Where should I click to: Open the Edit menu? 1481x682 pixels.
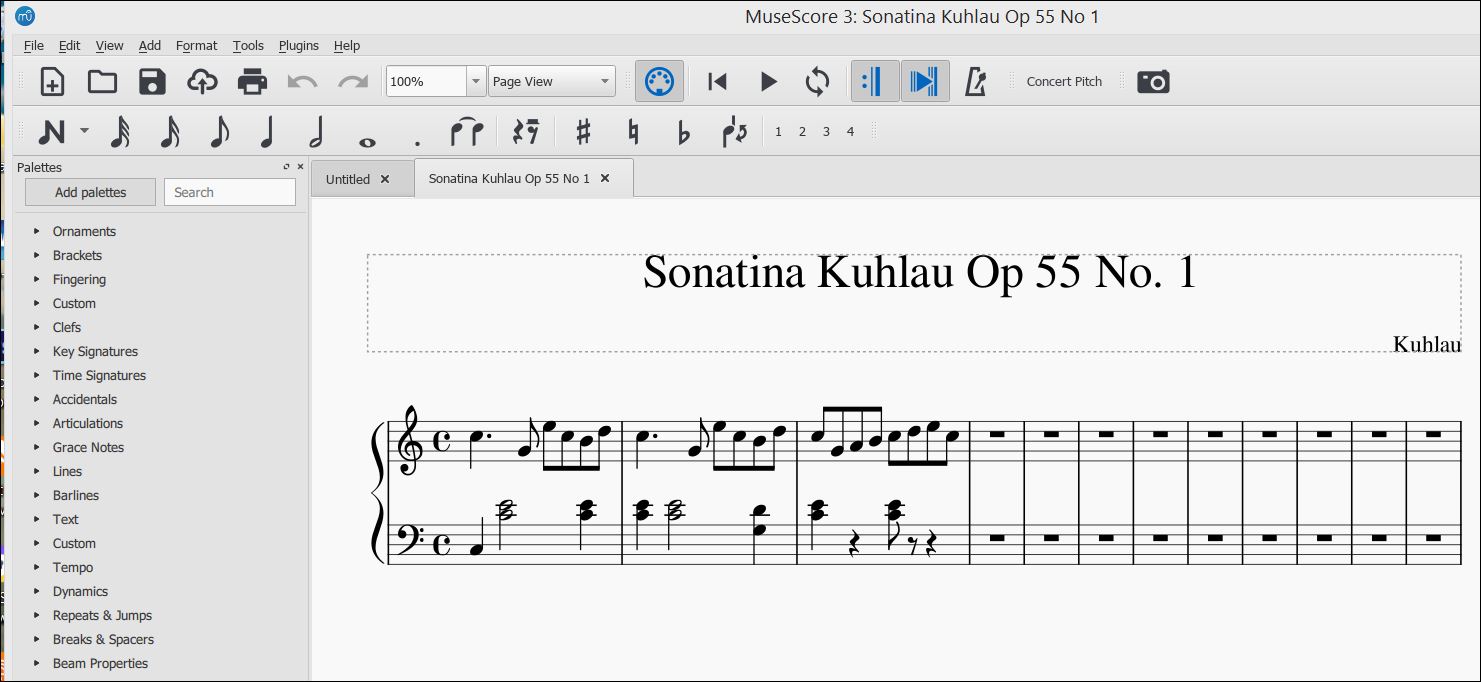tap(69, 46)
